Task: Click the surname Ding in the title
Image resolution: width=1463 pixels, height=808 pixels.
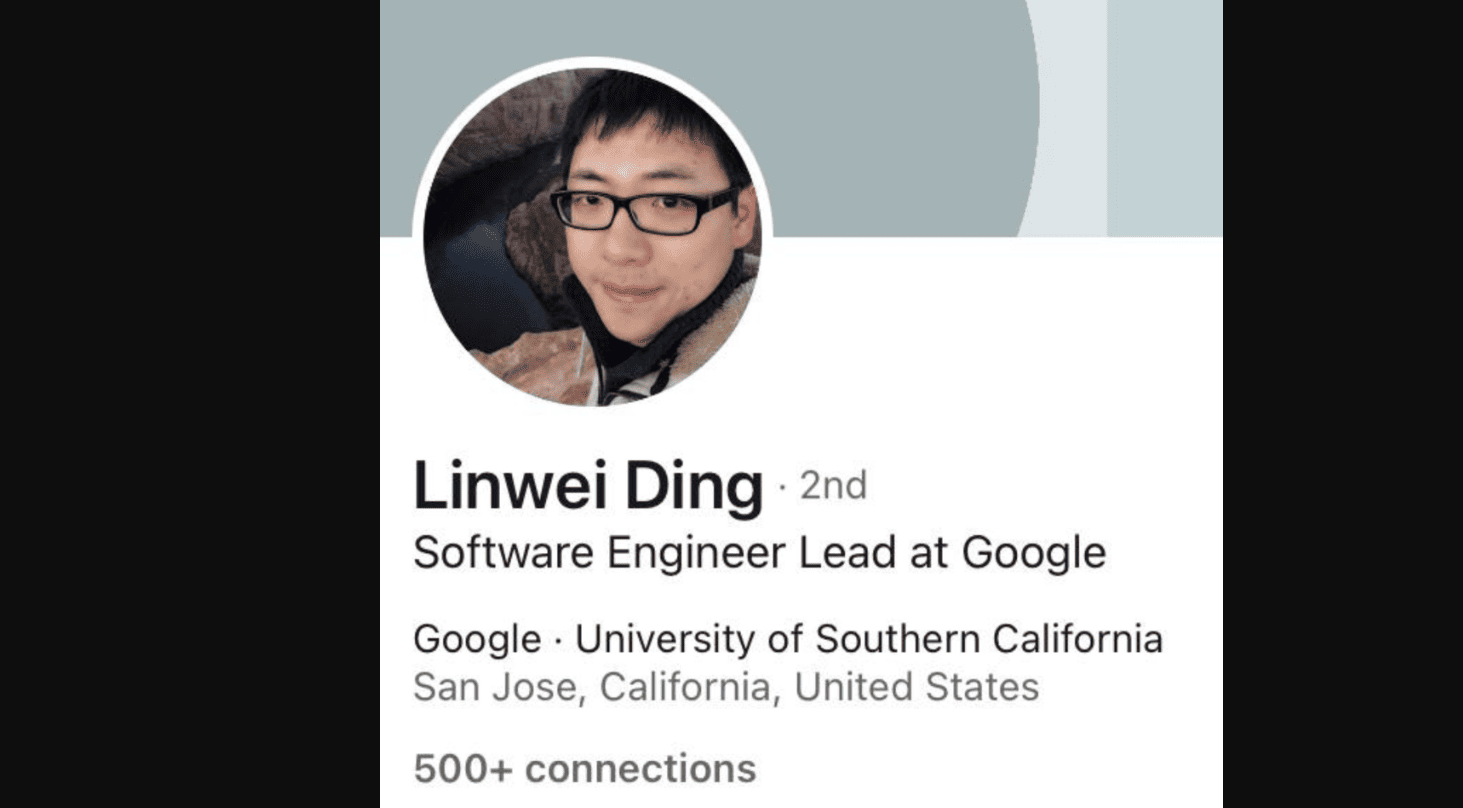Action: [x=695, y=489]
